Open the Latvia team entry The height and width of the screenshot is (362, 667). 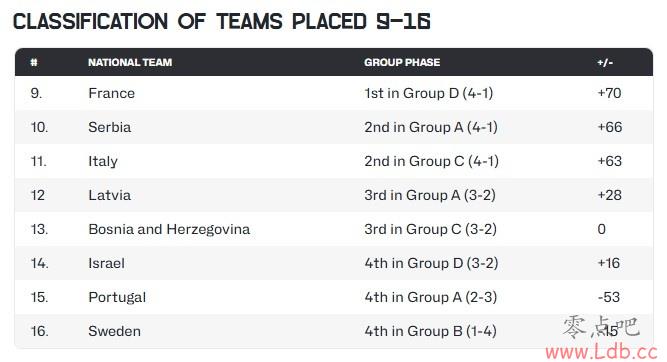110,195
